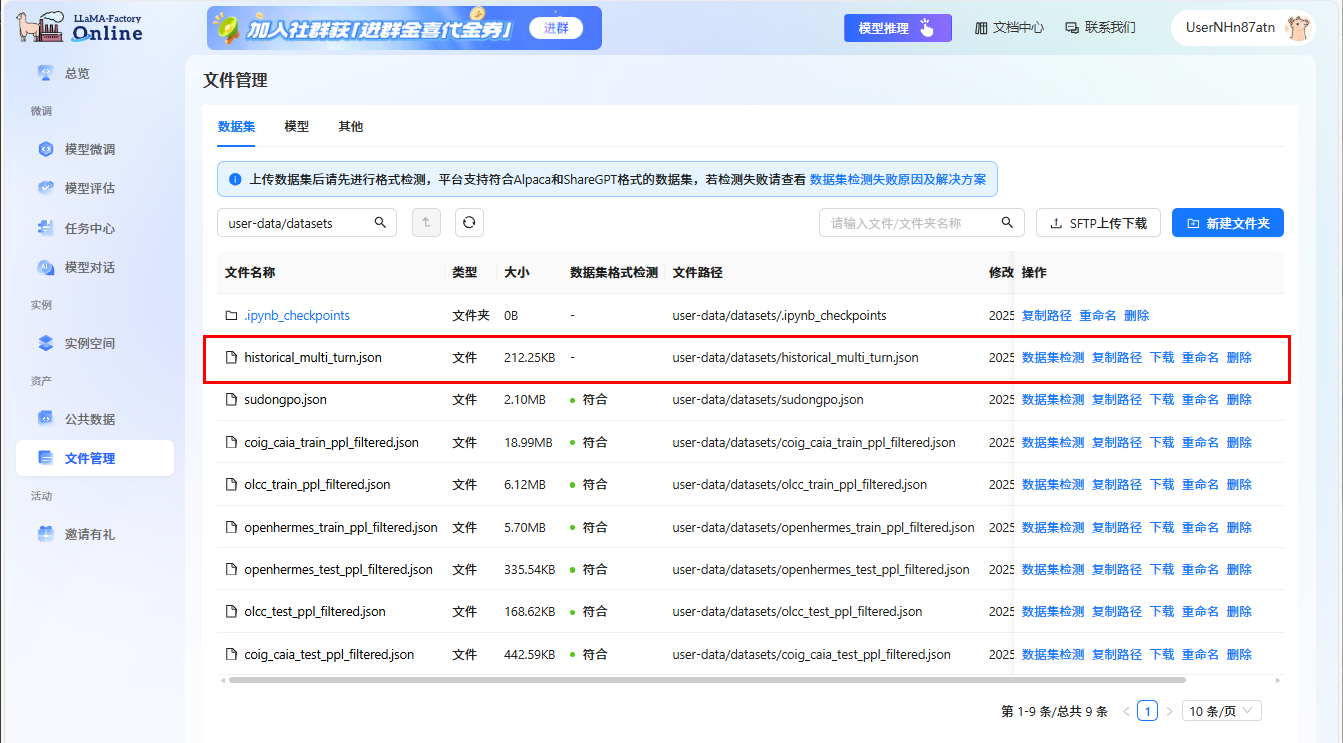
Task: Switch to the 其他 tab
Action: click(351, 127)
